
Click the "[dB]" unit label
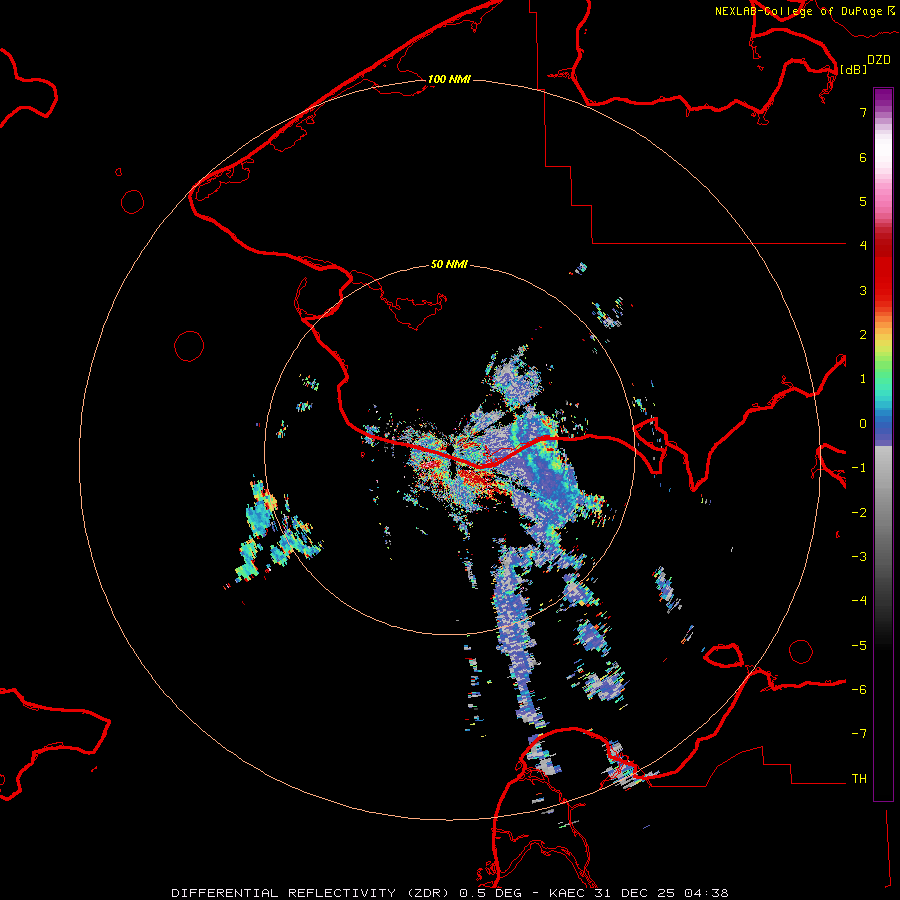coord(853,69)
